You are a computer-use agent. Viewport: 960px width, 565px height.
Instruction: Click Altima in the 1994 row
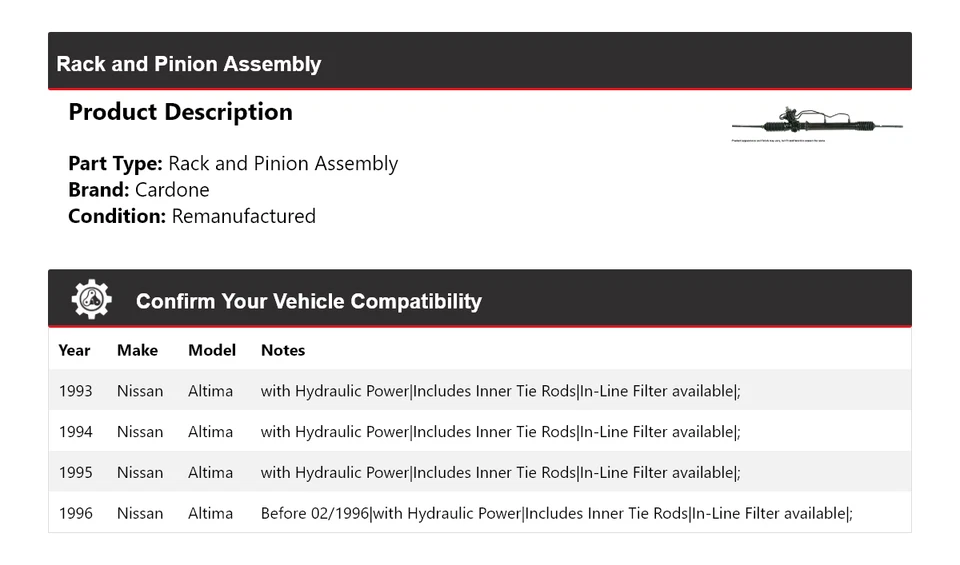pyautogui.click(x=210, y=432)
